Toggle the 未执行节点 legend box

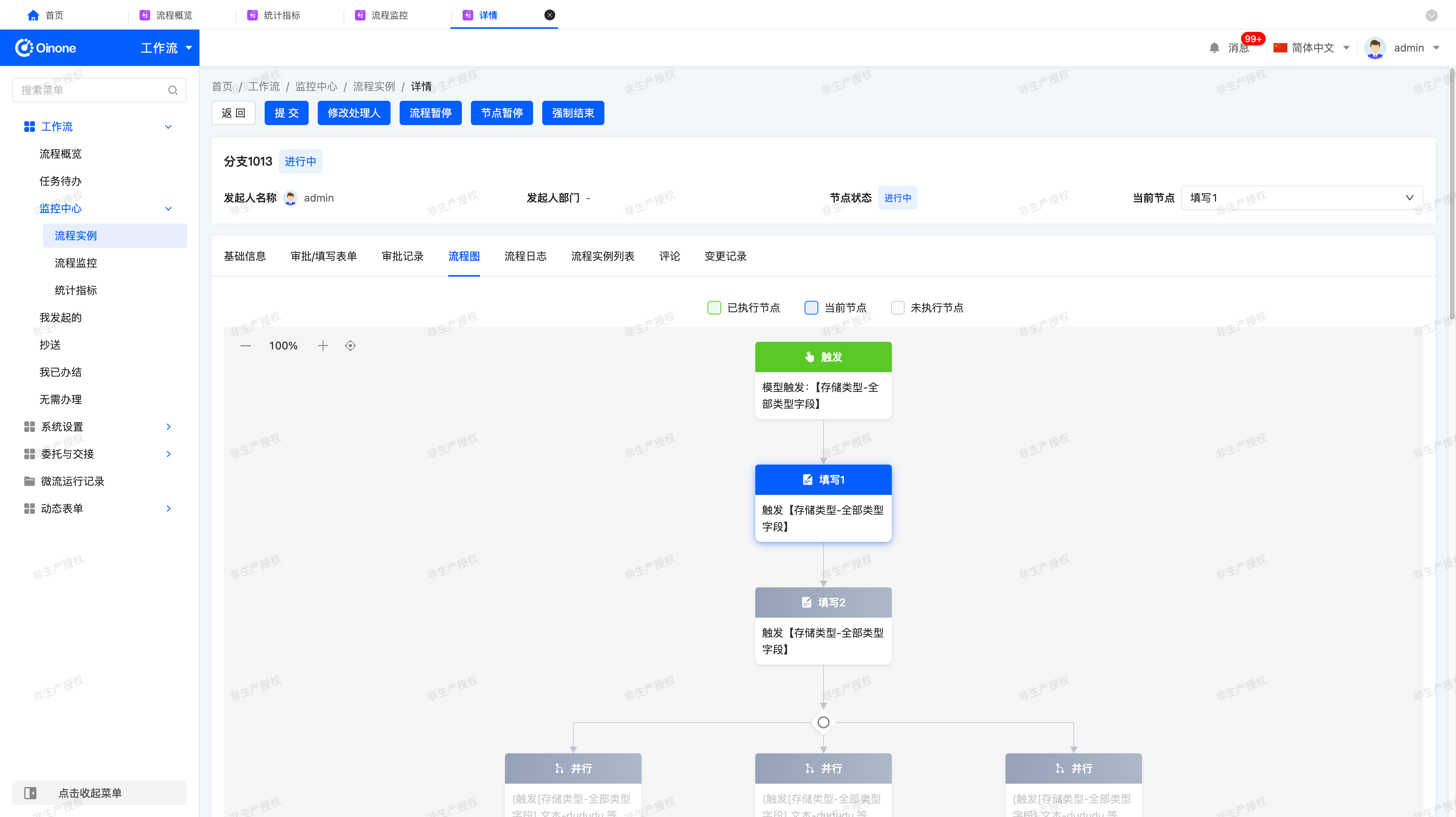pos(897,308)
